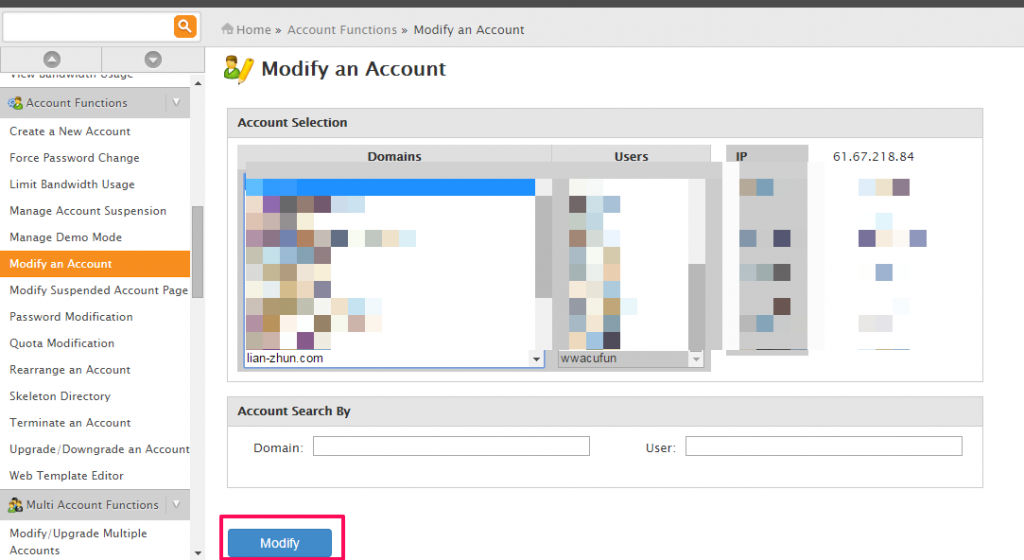
Task: Select Terminate an Account in sidebar
Action: pyautogui.click(x=70, y=423)
